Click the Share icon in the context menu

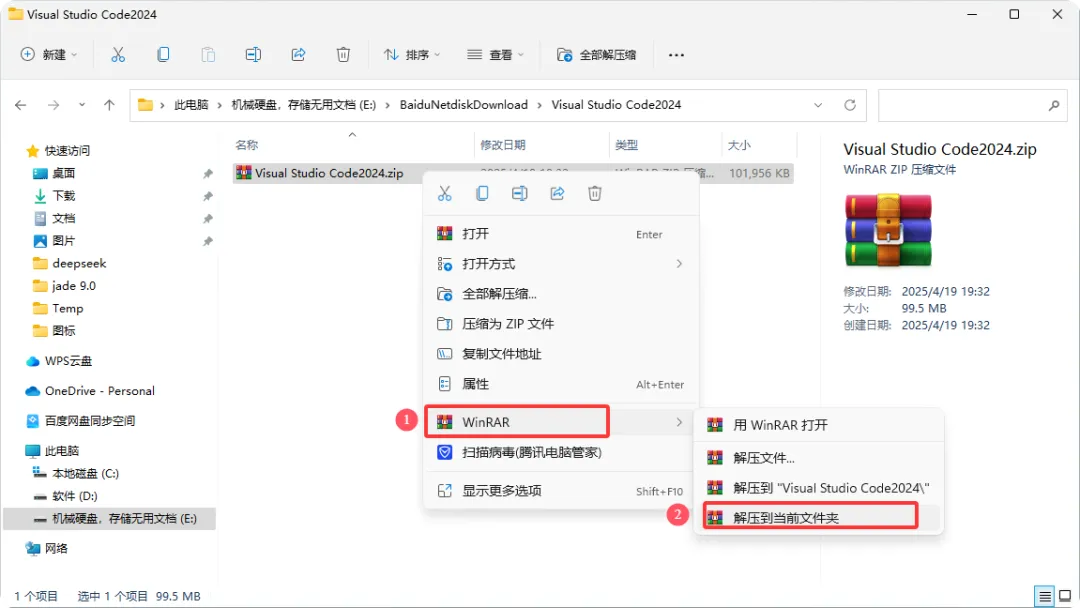557,193
